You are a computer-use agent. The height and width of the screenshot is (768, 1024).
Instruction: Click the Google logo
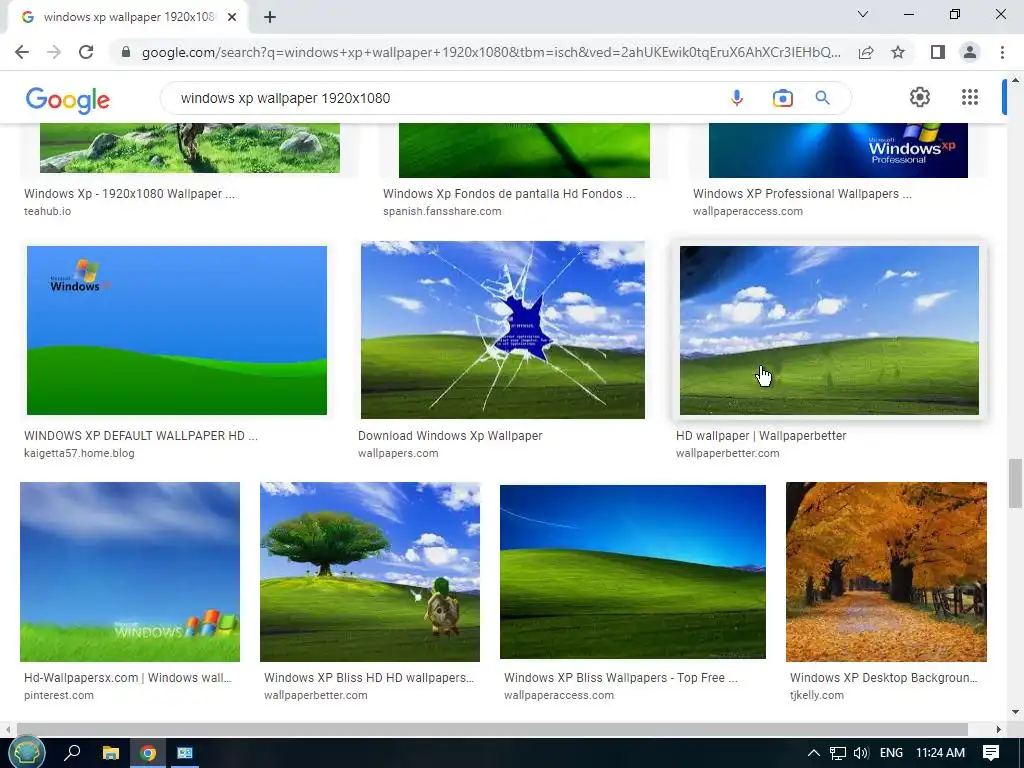[67, 100]
